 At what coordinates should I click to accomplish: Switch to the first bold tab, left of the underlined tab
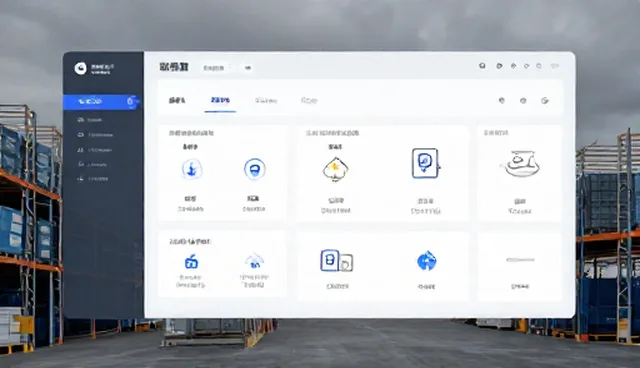(x=177, y=100)
